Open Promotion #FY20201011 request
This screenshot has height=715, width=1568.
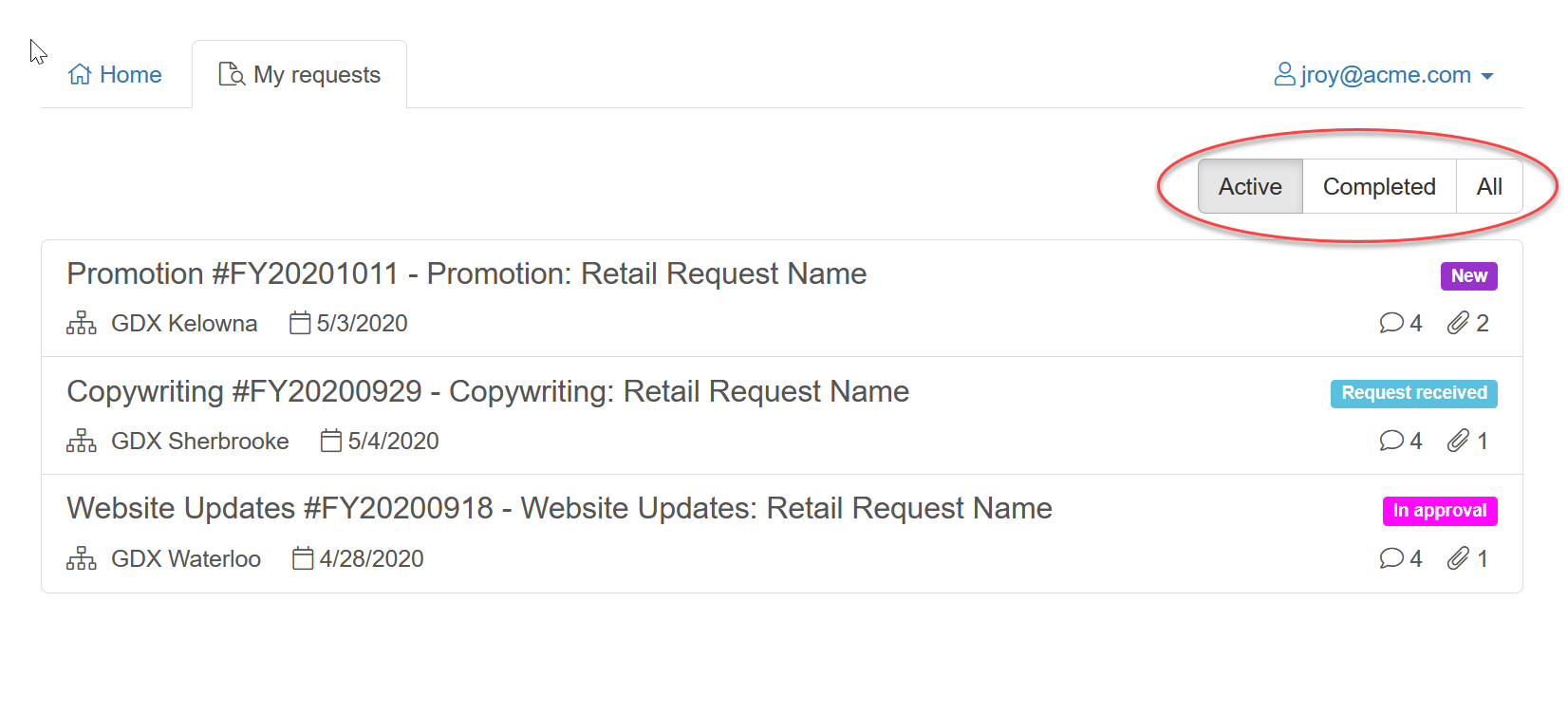tap(466, 274)
